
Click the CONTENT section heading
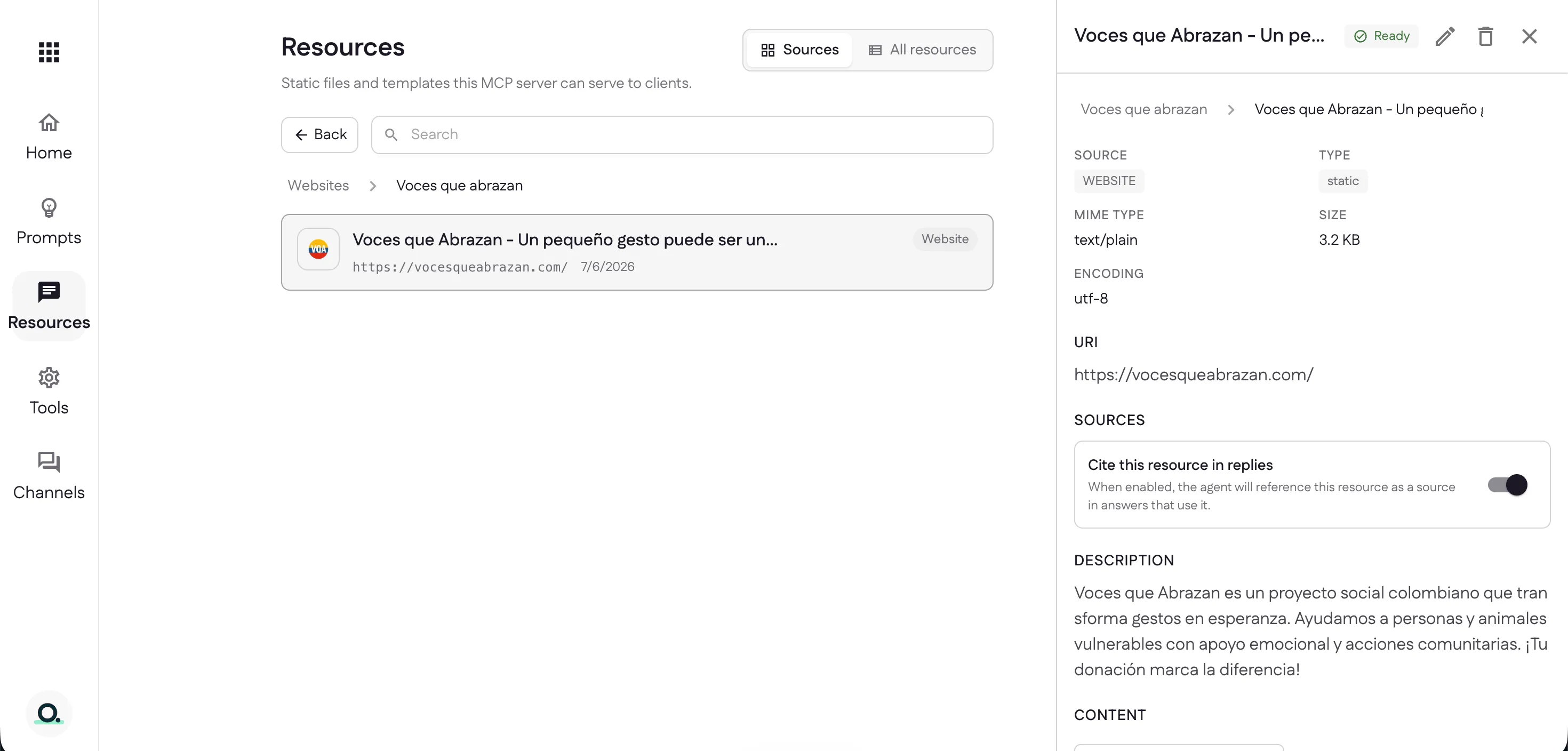1110,715
